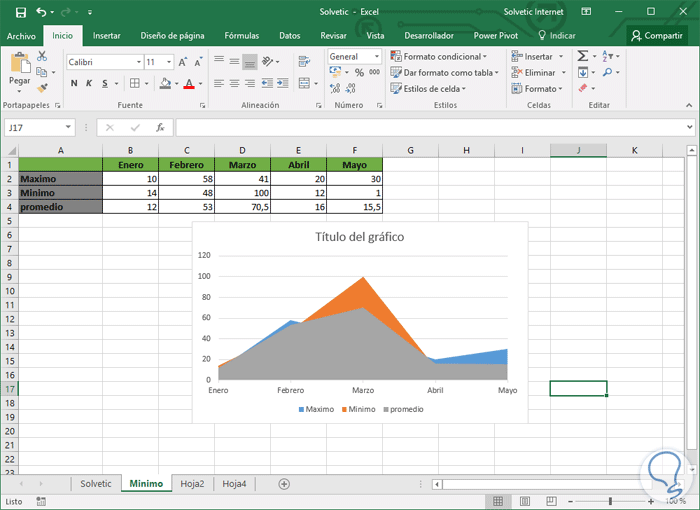Image resolution: width=700 pixels, height=510 pixels.
Task: Open the Insertar ribbon tab
Action: (106, 35)
